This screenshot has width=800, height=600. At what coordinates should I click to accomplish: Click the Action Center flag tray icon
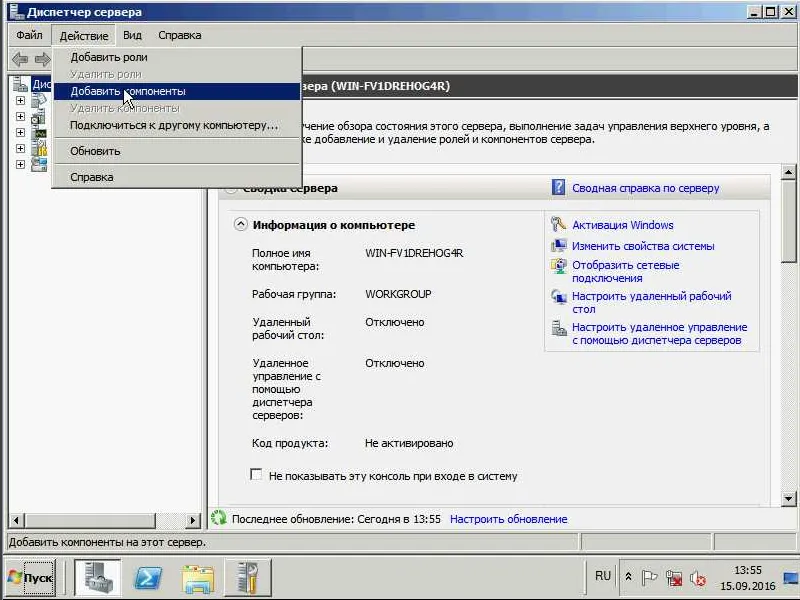[x=649, y=578]
